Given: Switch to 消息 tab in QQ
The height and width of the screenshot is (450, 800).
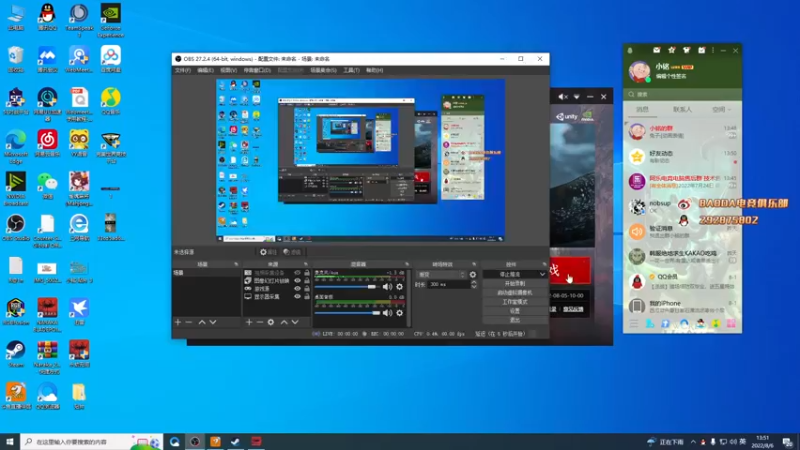Looking at the screenshot, I should (642, 110).
